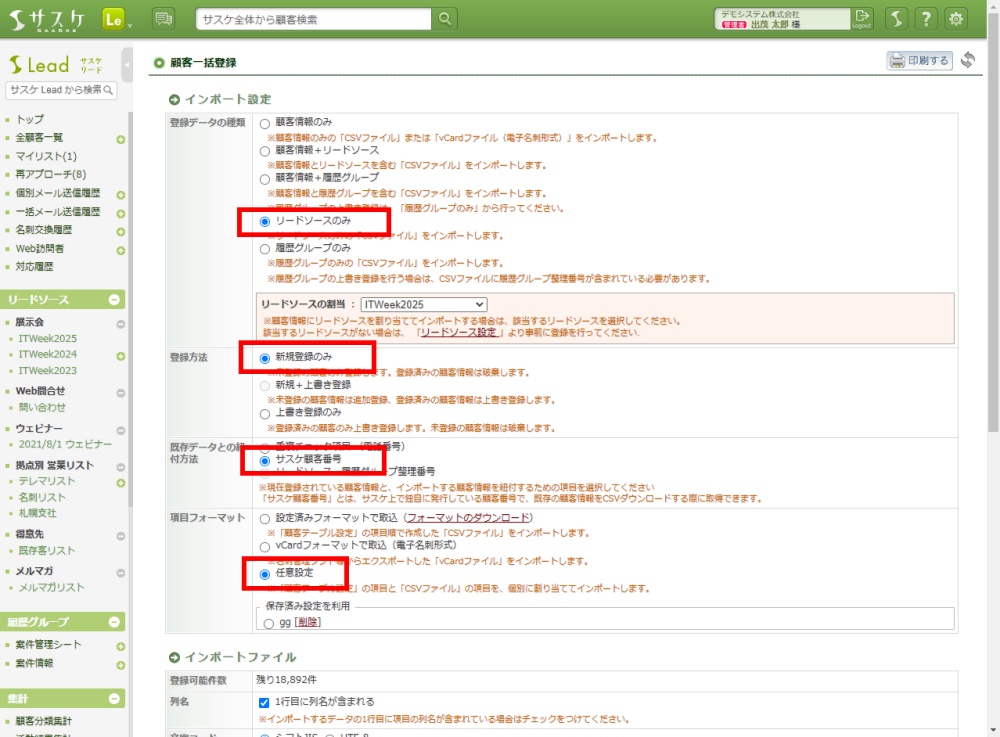
Task: Collapse the リードソース section header
Action: [114, 300]
